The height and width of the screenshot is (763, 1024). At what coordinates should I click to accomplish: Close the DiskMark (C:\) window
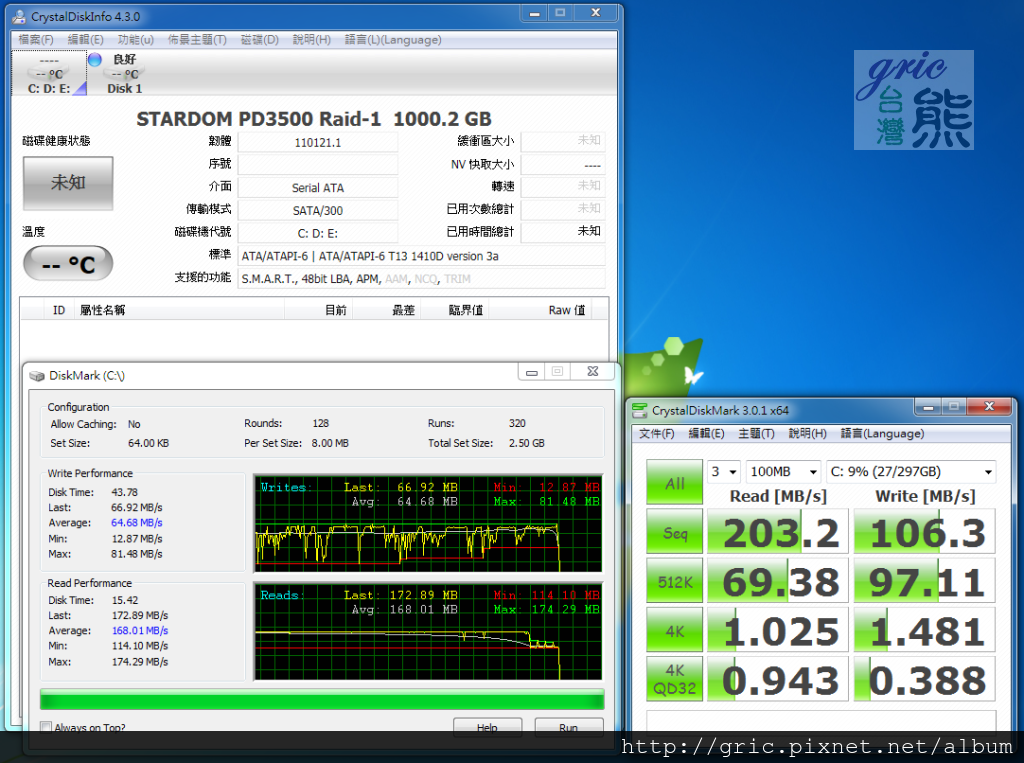(592, 372)
